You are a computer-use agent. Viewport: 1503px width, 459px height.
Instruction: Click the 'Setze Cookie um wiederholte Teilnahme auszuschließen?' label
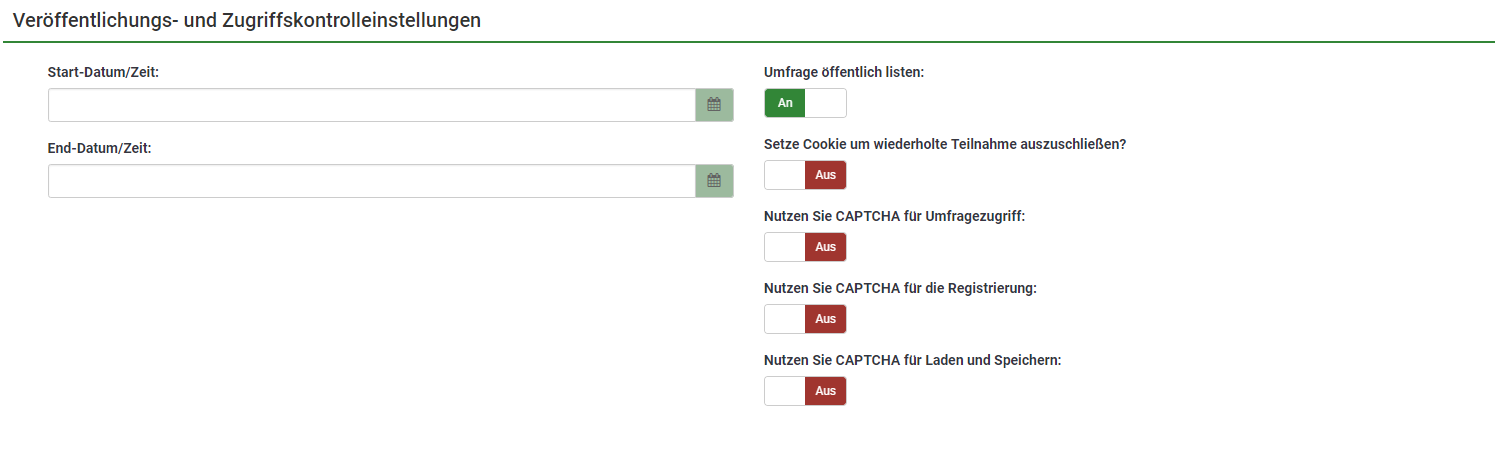point(945,144)
